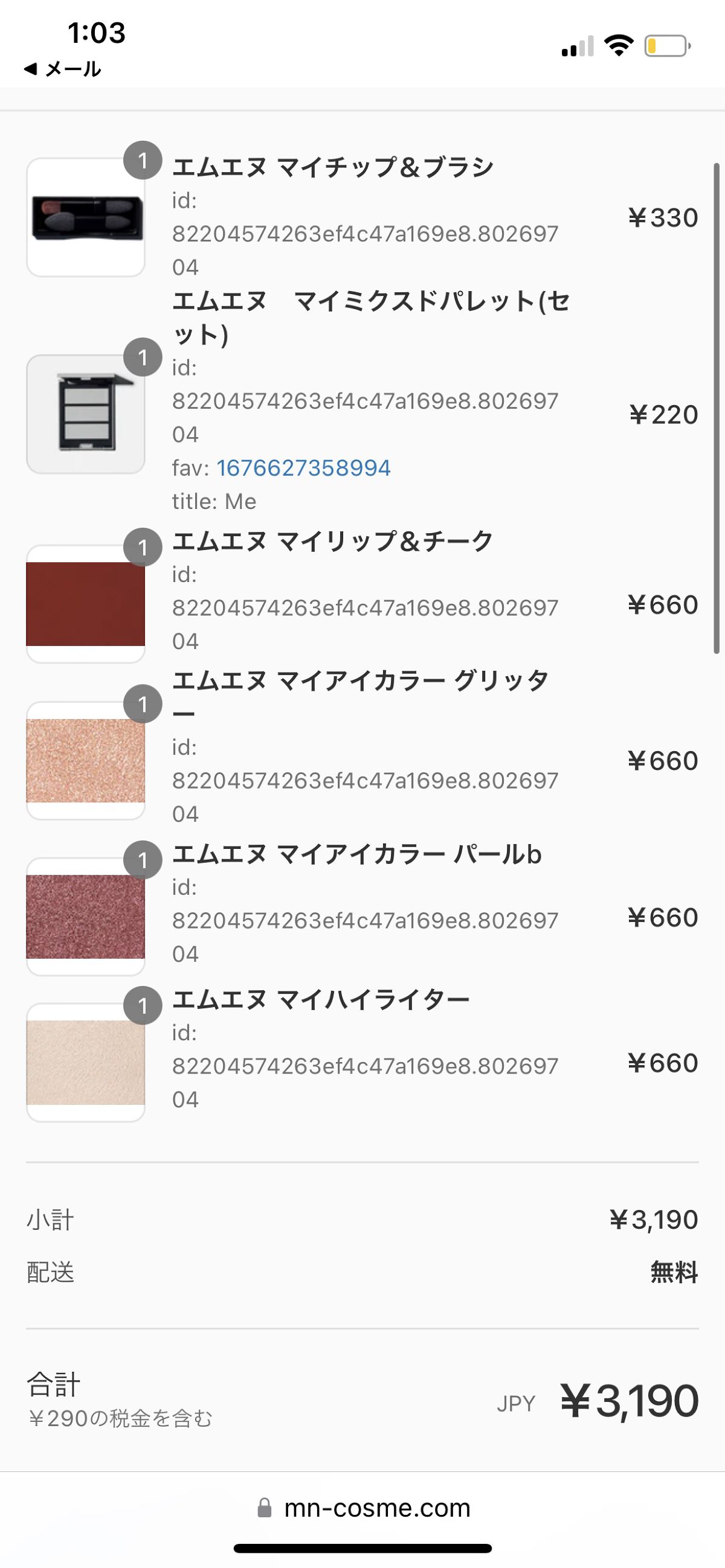Image resolution: width=725 pixels, height=1568 pixels.
Task: Tap quantity badge on chip & brush item
Action: 143,161
